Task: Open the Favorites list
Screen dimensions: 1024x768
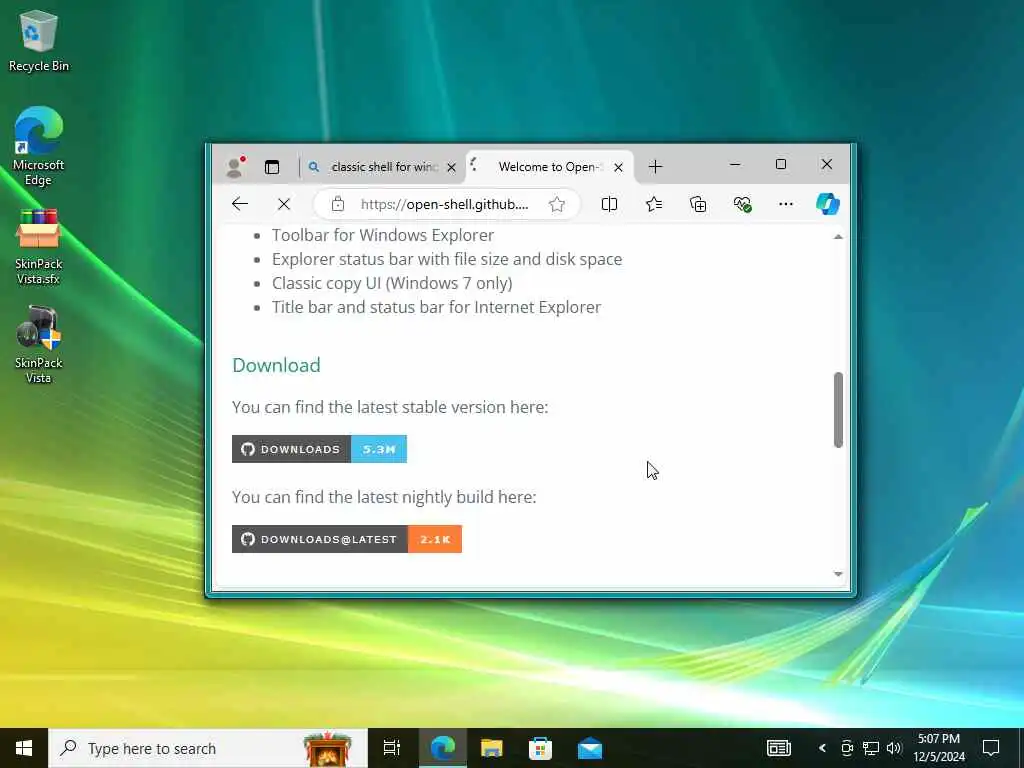Action: pos(654,204)
